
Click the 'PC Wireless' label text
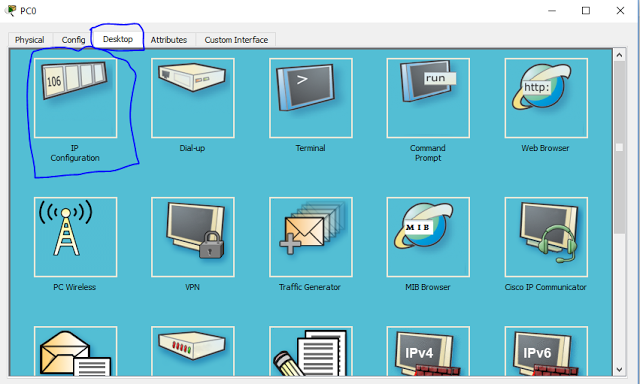click(x=75, y=287)
